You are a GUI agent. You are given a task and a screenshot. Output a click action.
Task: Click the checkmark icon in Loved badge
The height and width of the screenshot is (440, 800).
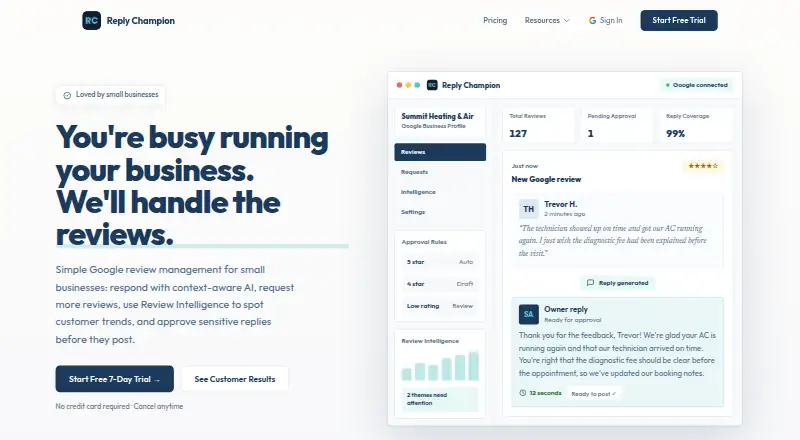coord(67,95)
